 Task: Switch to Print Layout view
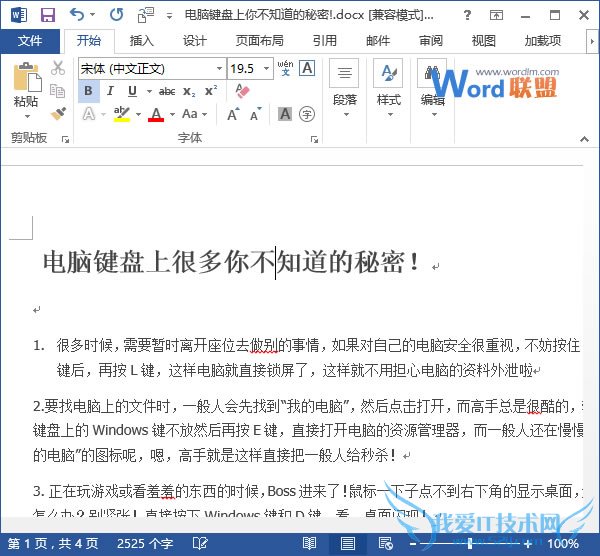point(347,543)
